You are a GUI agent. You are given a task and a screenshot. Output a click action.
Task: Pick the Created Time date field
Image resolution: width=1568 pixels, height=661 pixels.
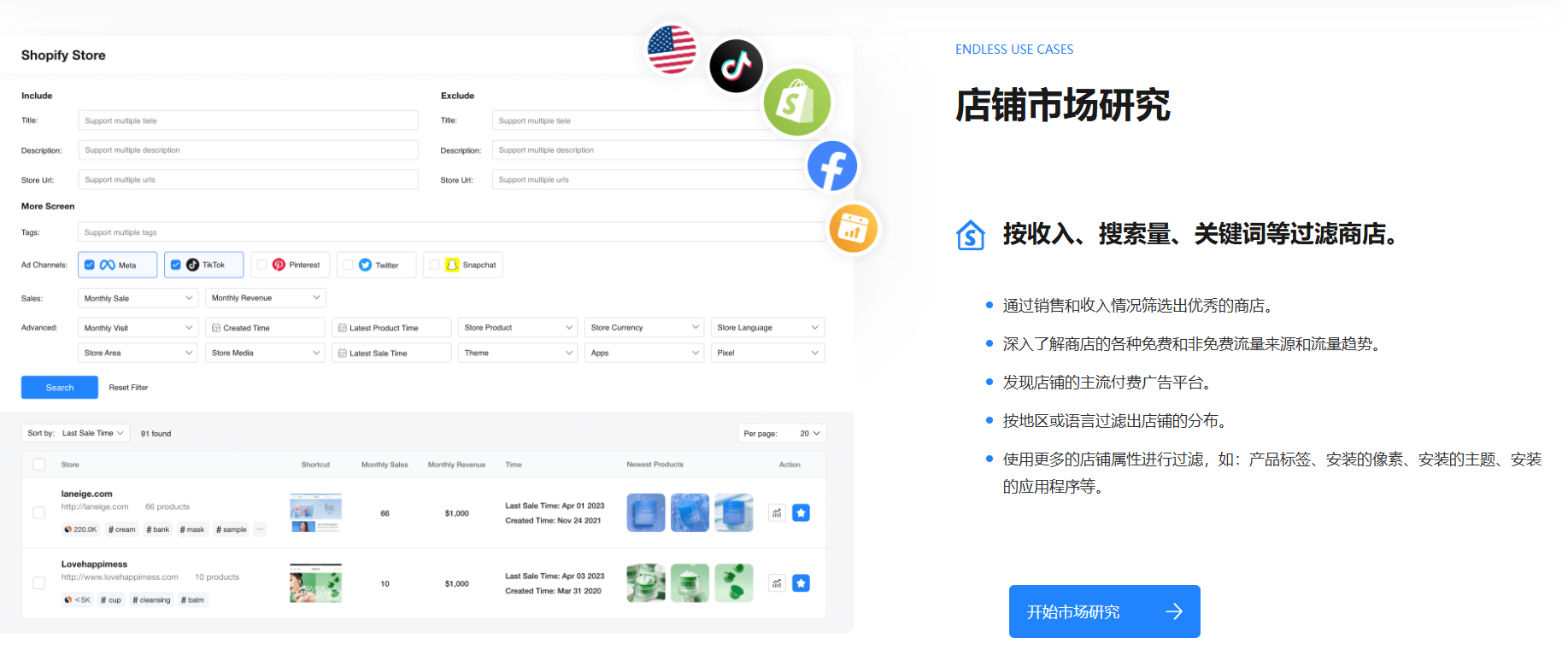(x=266, y=328)
